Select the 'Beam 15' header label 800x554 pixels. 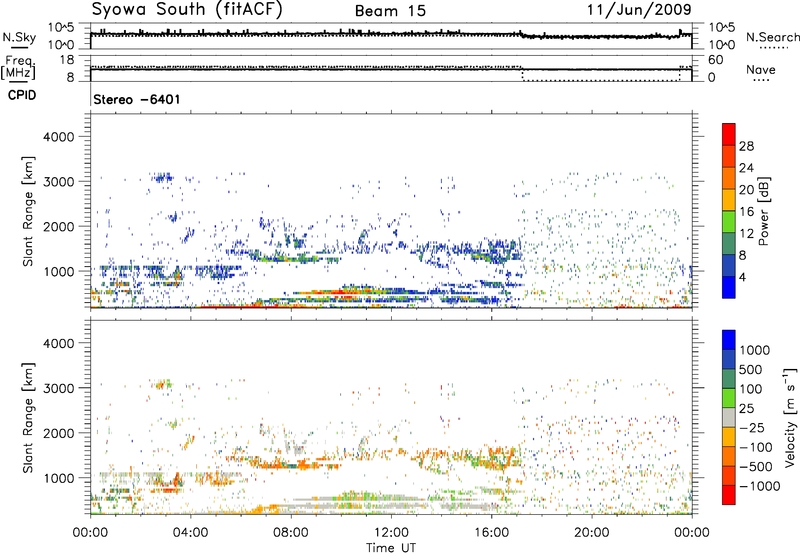click(390, 11)
